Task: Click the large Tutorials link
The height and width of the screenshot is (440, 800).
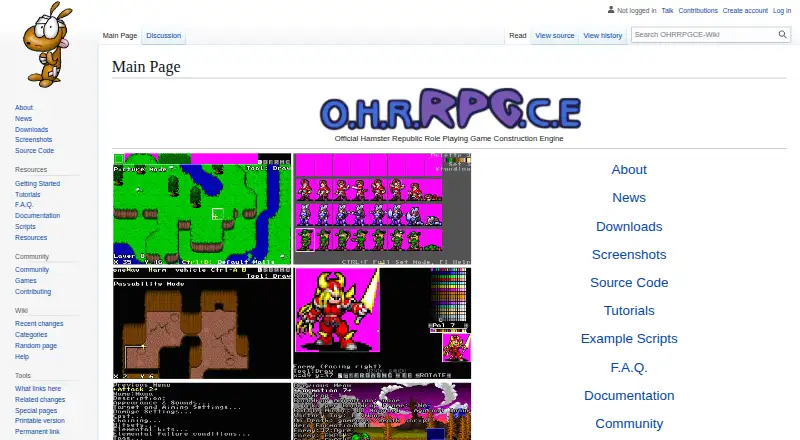Action: click(629, 311)
